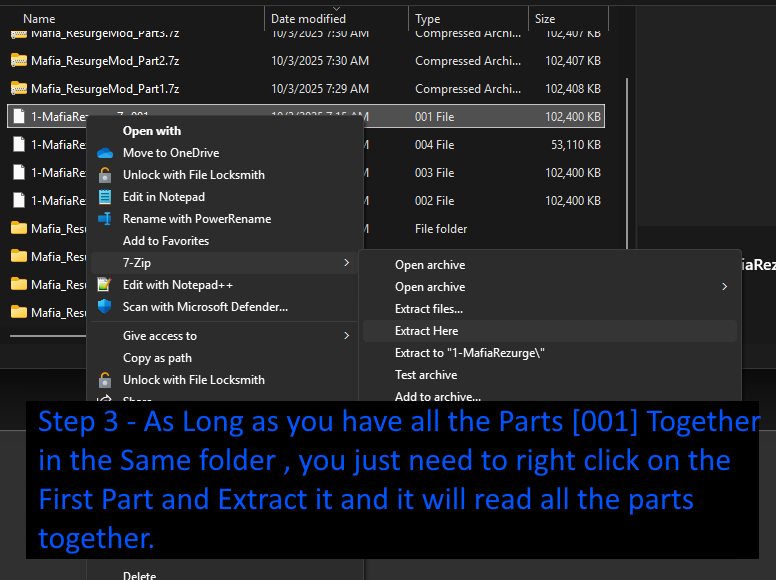The image size is (776, 580).
Task: Select Test archive in the 7-Zip submenu
Action: (x=426, y=375)
